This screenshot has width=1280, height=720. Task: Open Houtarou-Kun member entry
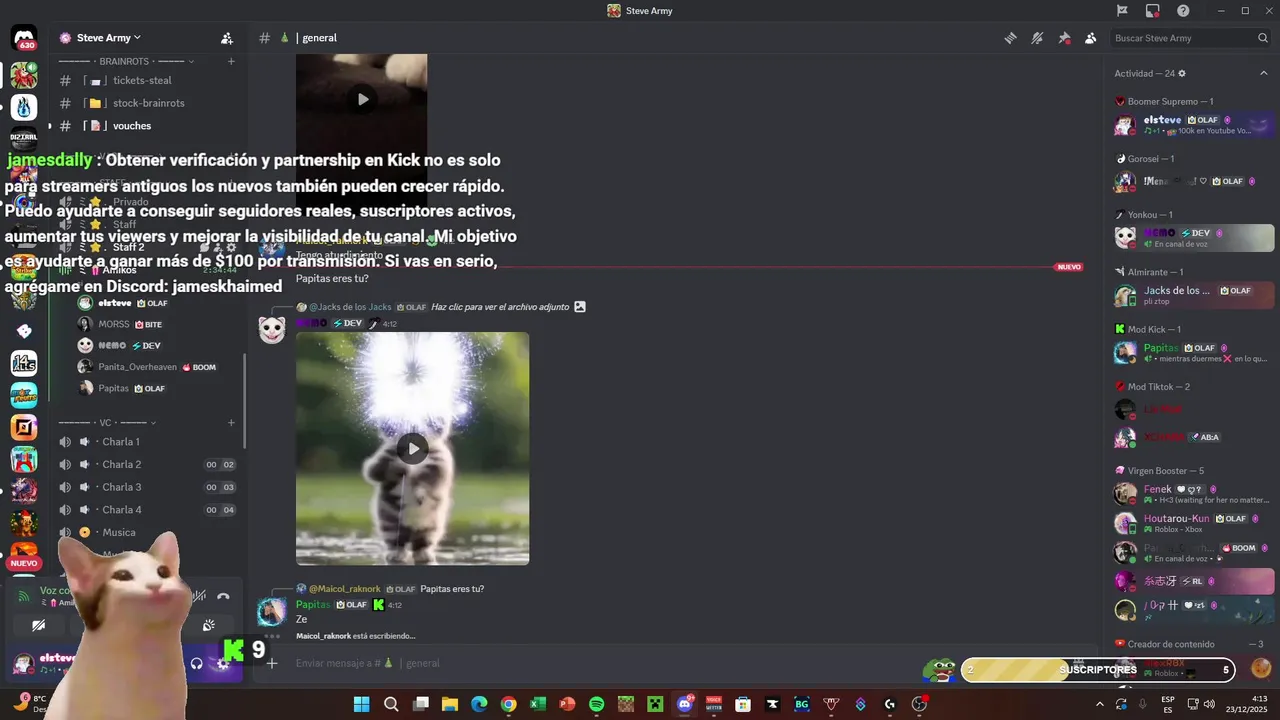click(x=1195, y=523)
